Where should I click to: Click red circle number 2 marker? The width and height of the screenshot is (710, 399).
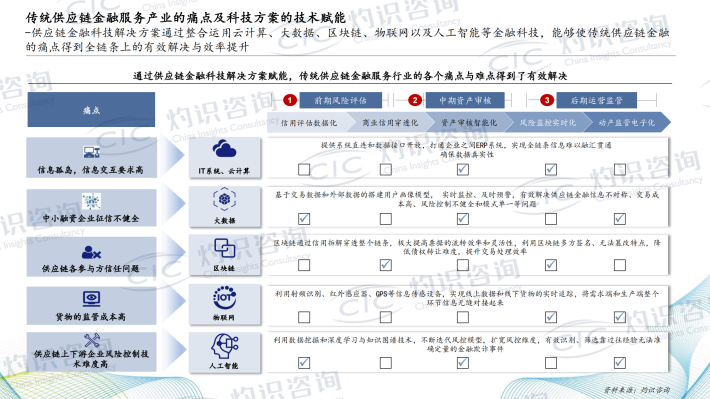(415, 100)
